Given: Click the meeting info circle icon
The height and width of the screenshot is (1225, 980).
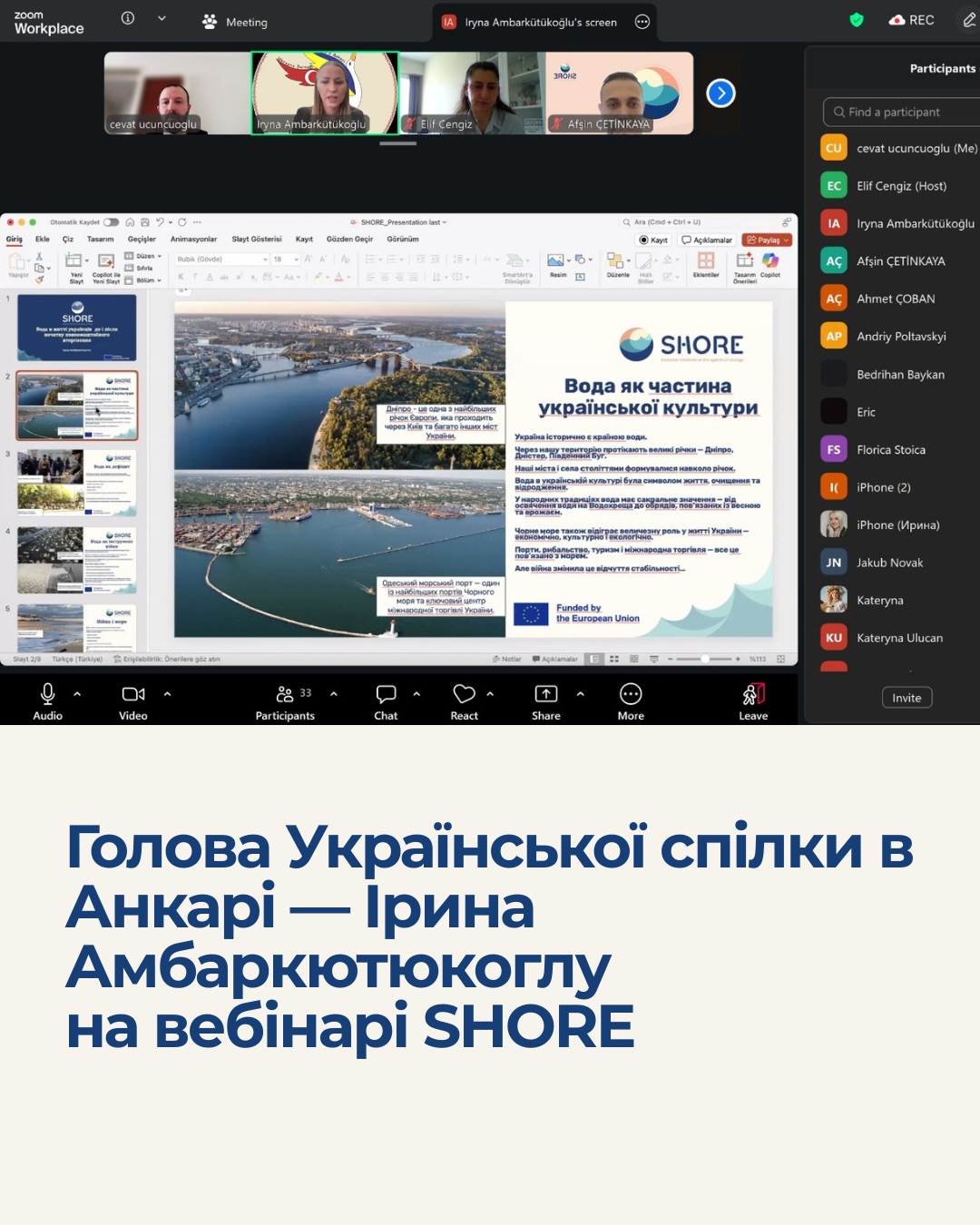Looking at the screenshot, I should coord(128,18).
